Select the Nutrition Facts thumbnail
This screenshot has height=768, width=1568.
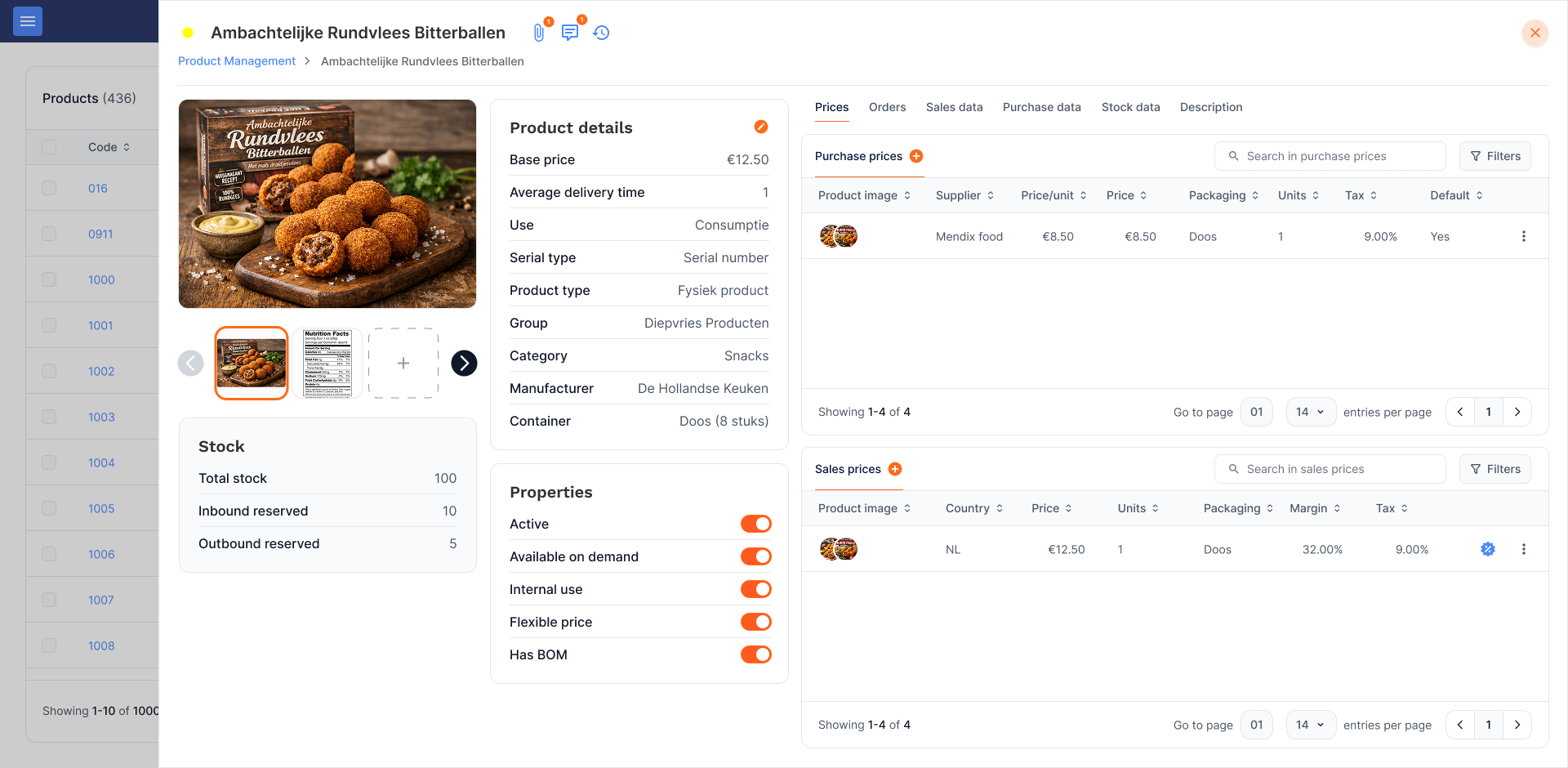pyautogui.click(x=327, y=363)
